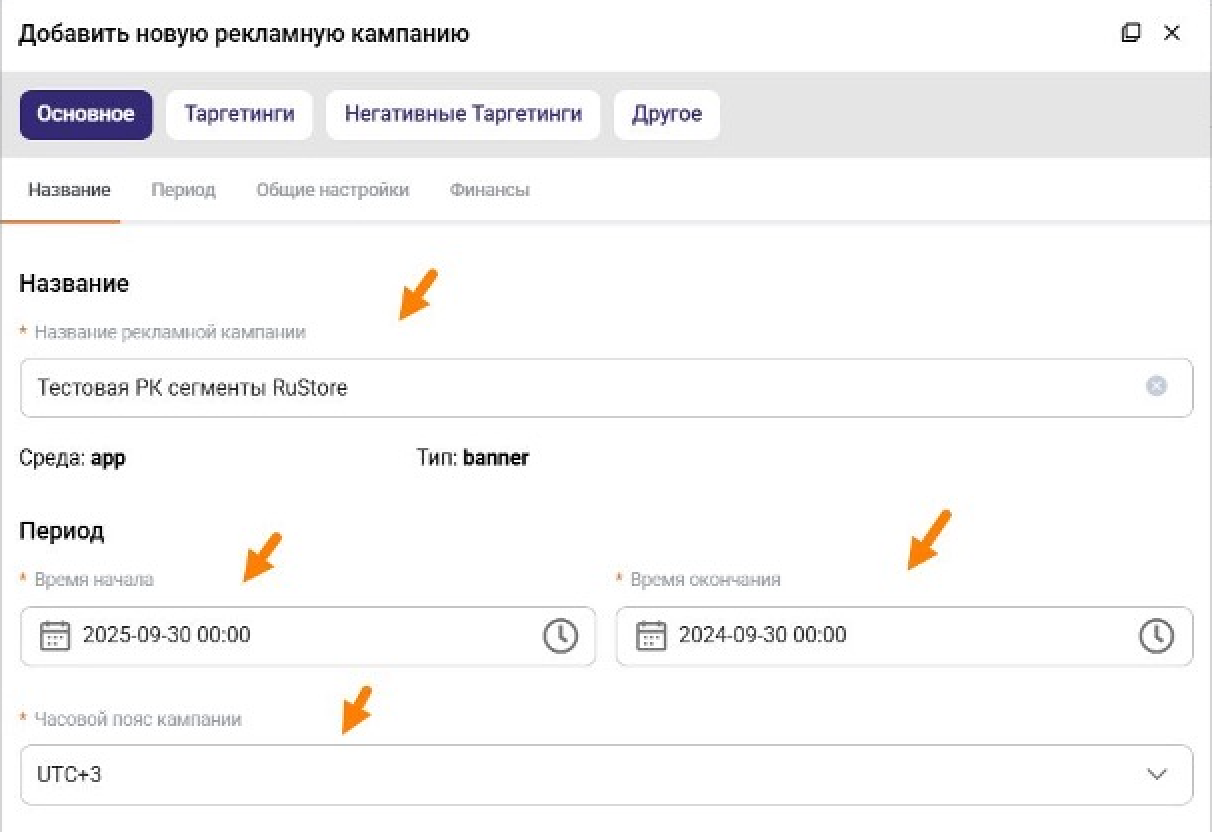Click the chevron arrow of the timezone selector
1212x832 pixels.
(x=1157, y=774)
